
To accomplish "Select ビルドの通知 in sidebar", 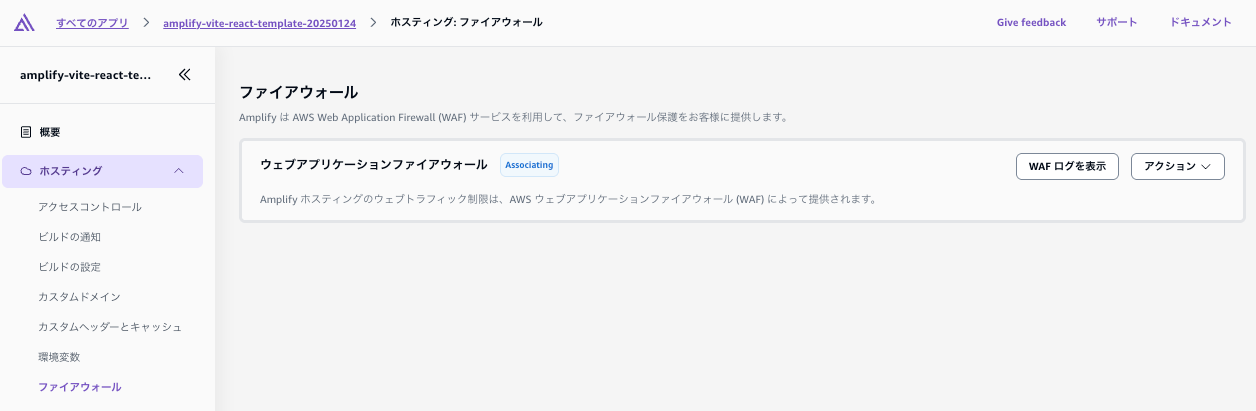I will [x=69, y=237].
